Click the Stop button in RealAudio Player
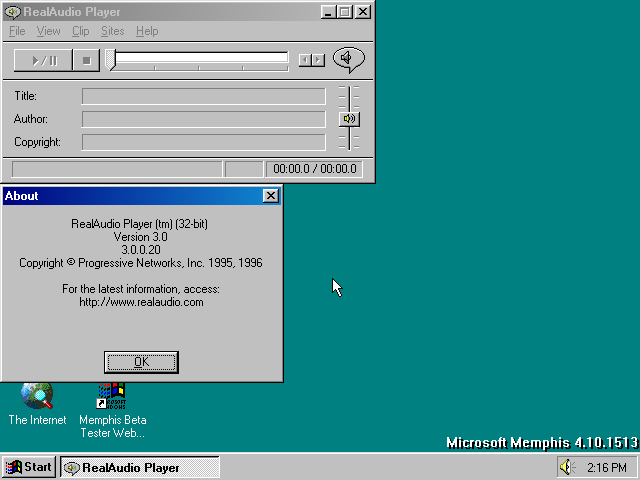640x480 pixels. click(x=86, y=60)
